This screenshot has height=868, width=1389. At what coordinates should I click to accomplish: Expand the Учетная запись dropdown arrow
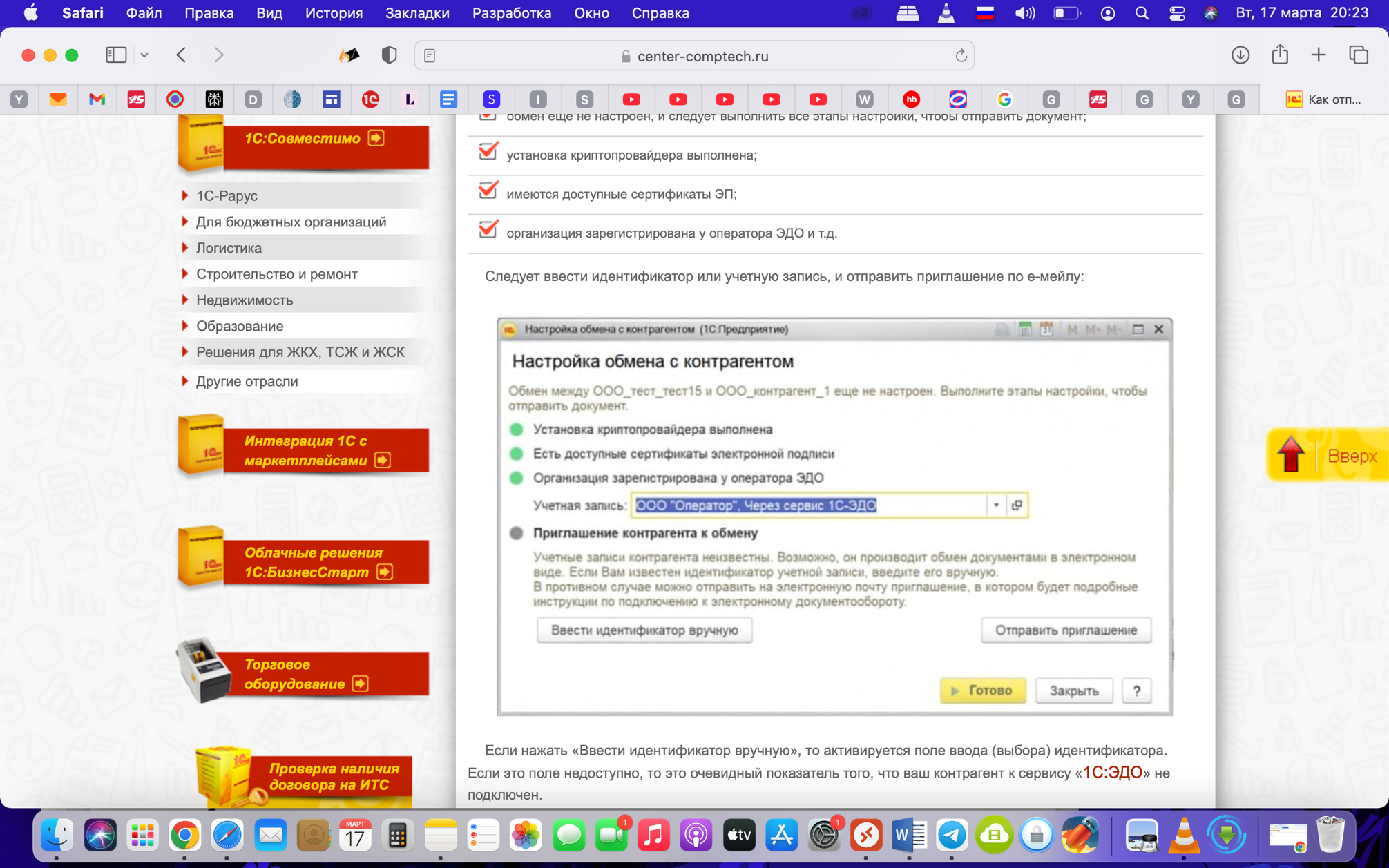point(996,505)
